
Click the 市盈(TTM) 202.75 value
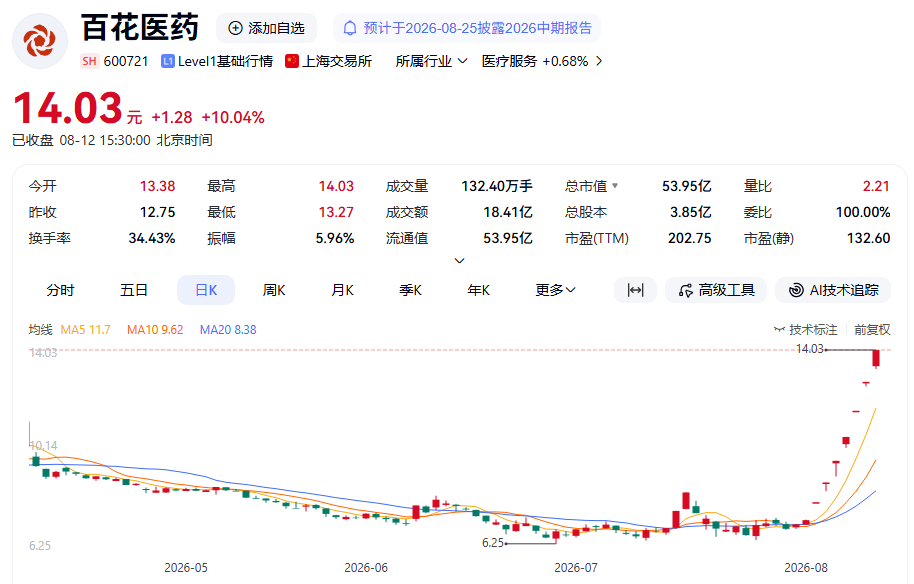(x=690, y=238)
